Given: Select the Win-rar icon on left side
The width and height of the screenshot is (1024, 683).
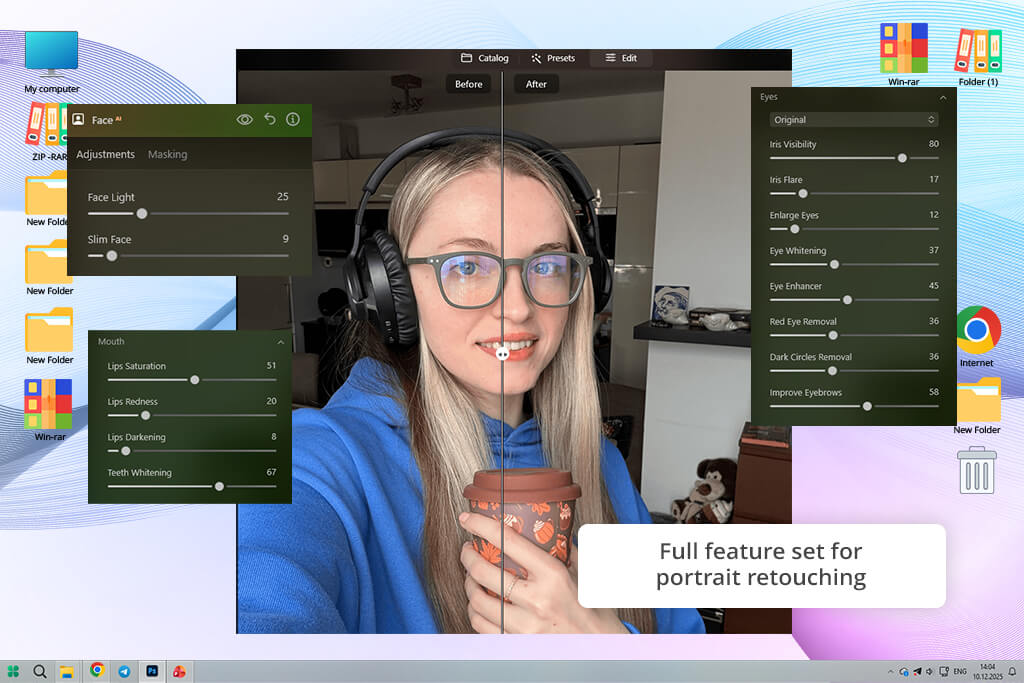Looking at the screenshot, I should [x=49, y=410].
